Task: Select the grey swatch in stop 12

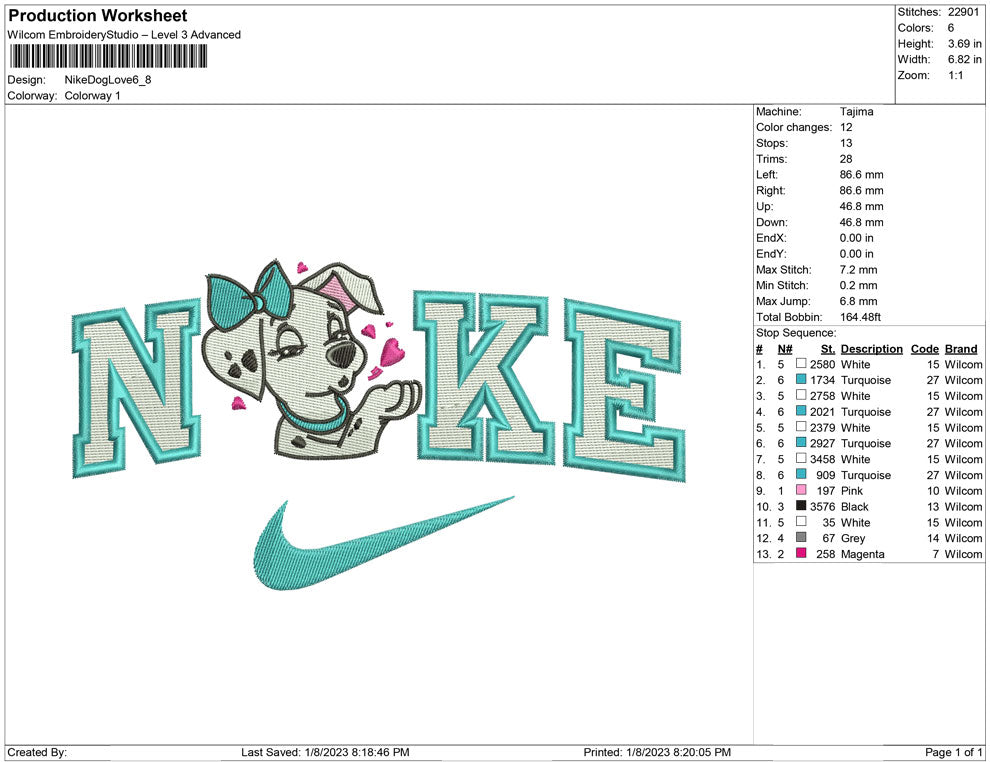Action: (801, 537)
